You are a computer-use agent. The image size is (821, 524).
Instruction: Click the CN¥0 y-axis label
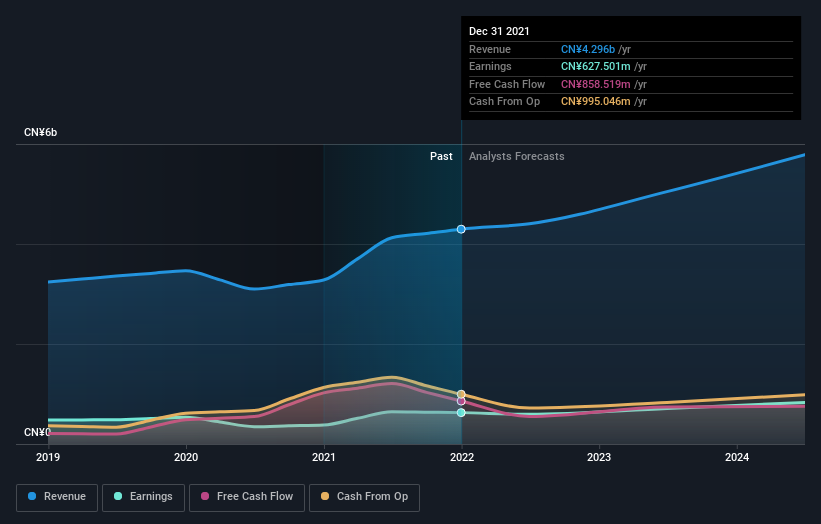click(x=37, y=432)
